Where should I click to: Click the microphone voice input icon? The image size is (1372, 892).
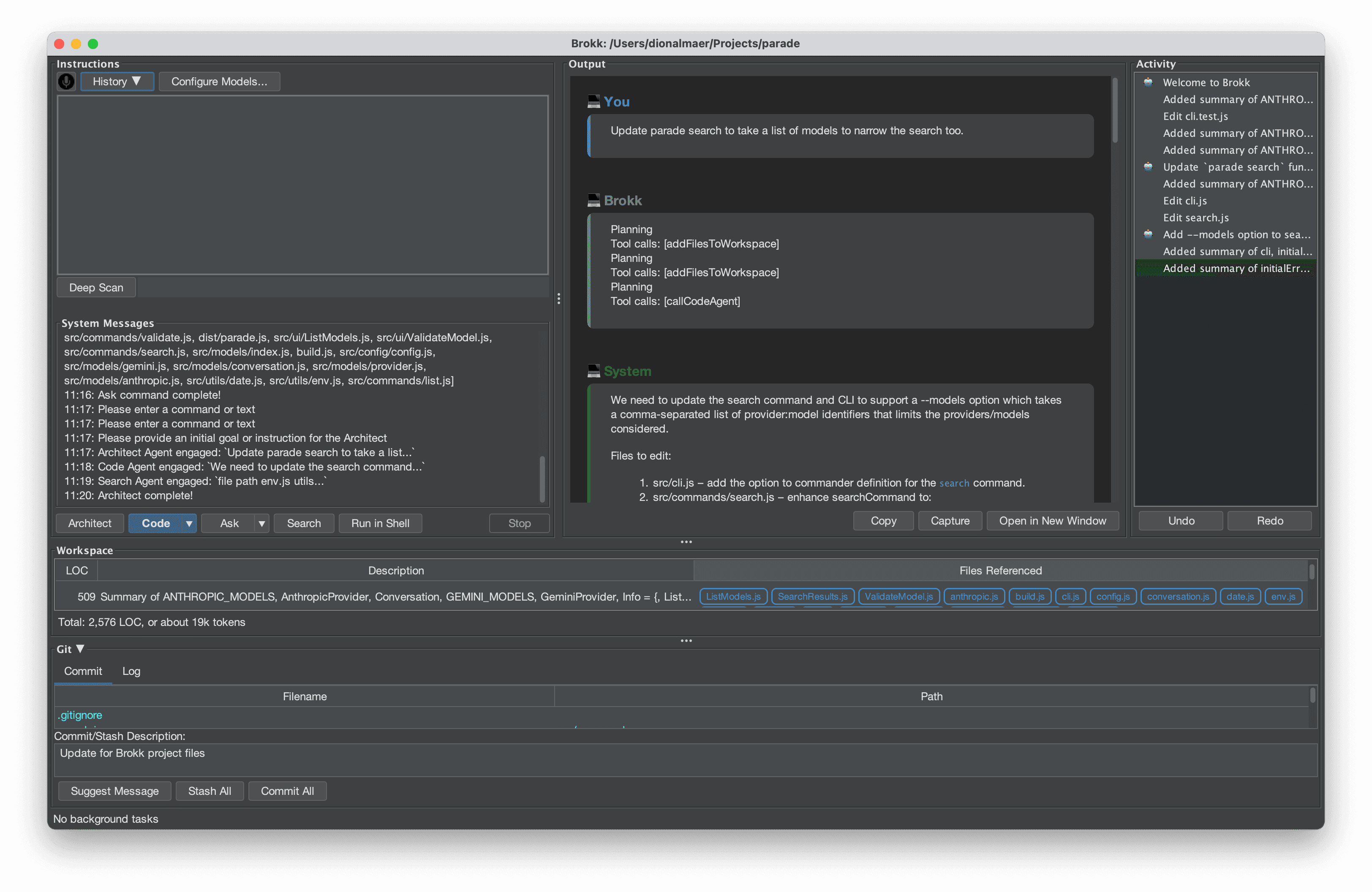point(66,81)
